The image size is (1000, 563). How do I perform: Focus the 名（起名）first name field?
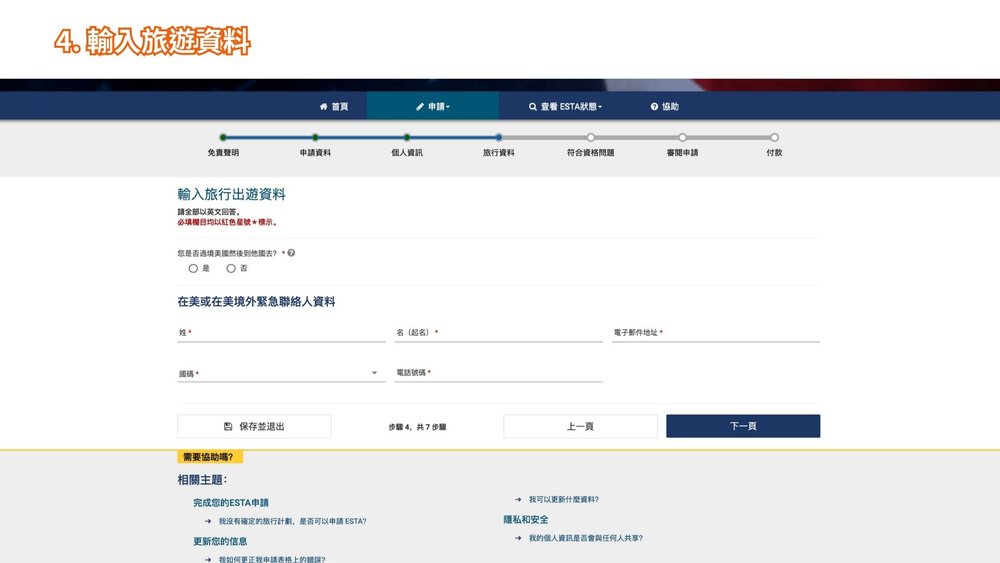[499, 332]
